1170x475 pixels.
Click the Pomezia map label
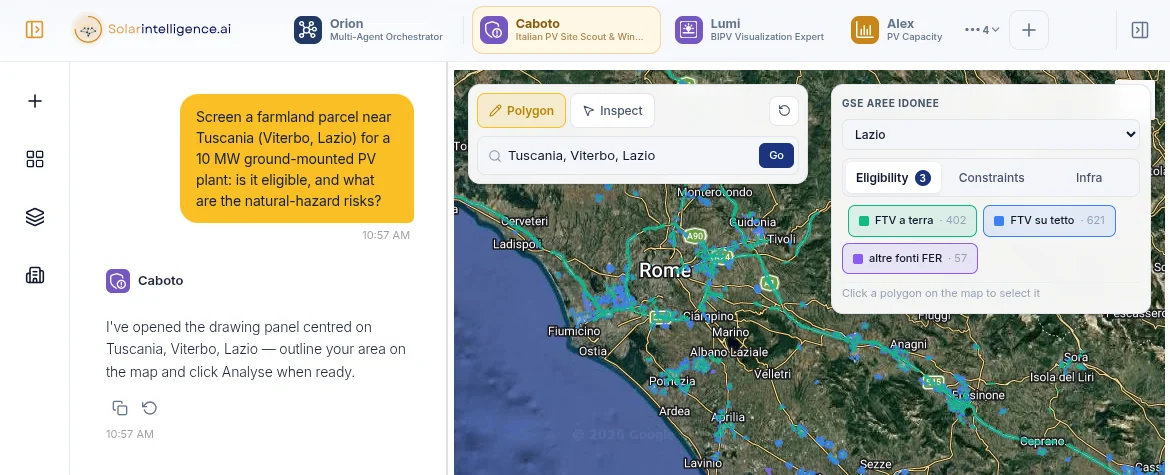[672, 381]
